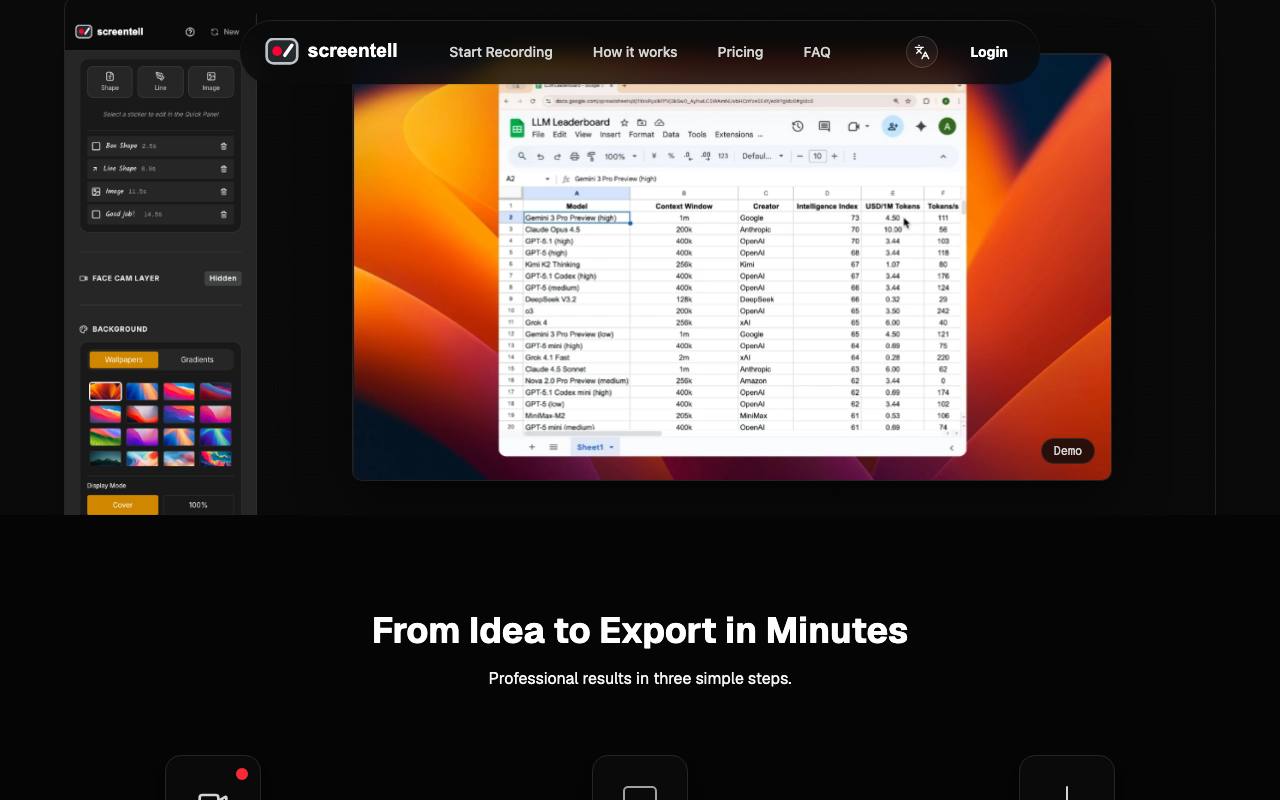1280x800 pixels.
Task: Click the Sheets three-dot more options icon
Action: pos(854,156)
